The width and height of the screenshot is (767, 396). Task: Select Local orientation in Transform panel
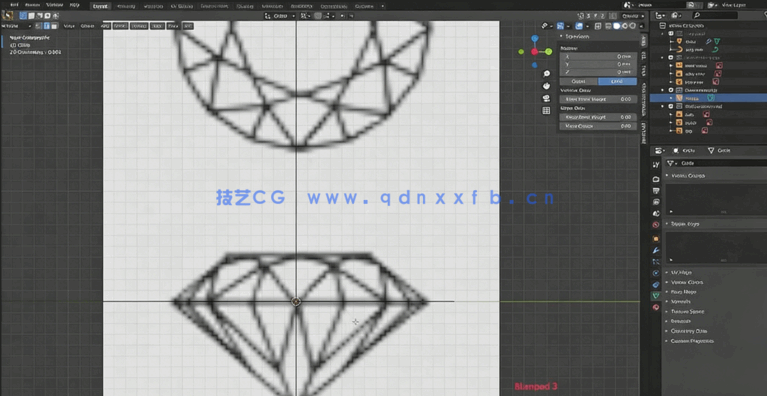click(617, 81)
